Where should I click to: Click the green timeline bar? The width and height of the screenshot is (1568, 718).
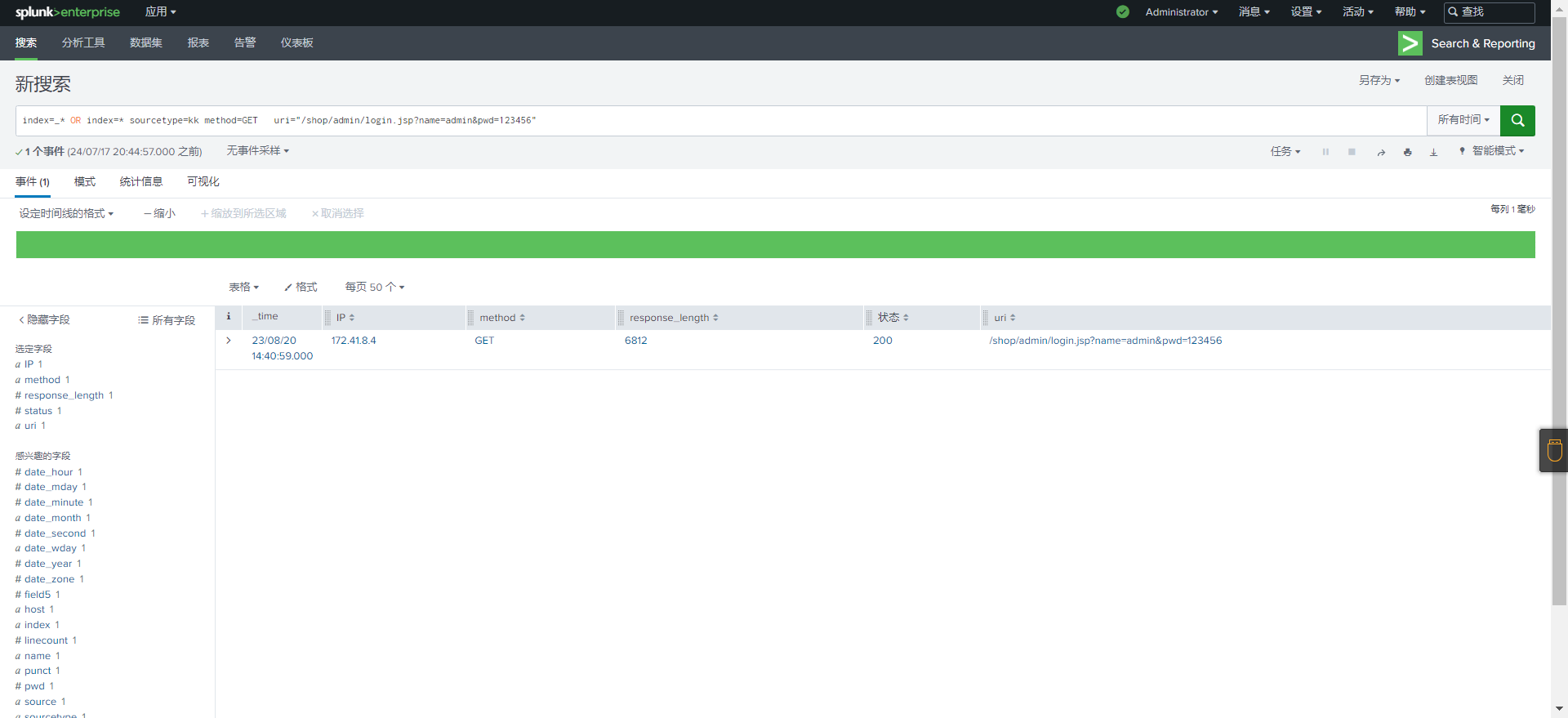775,245
